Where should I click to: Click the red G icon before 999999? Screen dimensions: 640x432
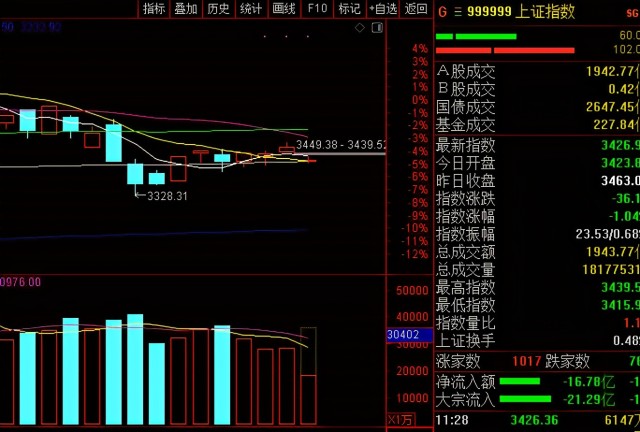(x=443, y=11)
